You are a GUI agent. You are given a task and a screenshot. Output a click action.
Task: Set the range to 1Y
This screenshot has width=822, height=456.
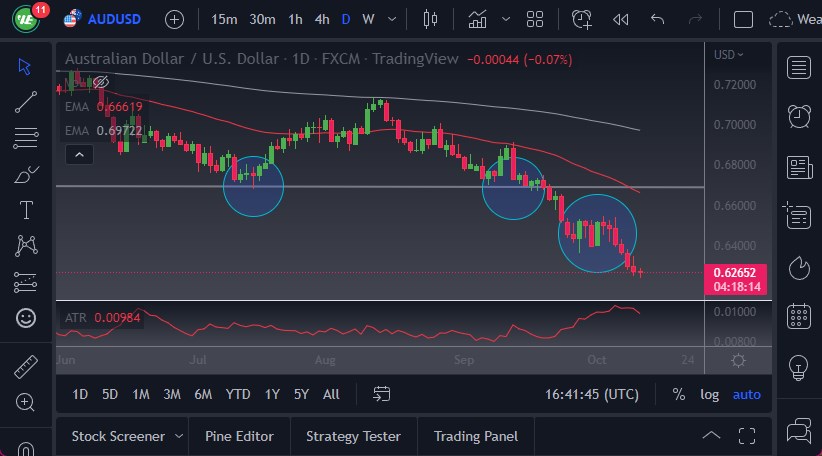pyautogui.click(x=272, y=394)
